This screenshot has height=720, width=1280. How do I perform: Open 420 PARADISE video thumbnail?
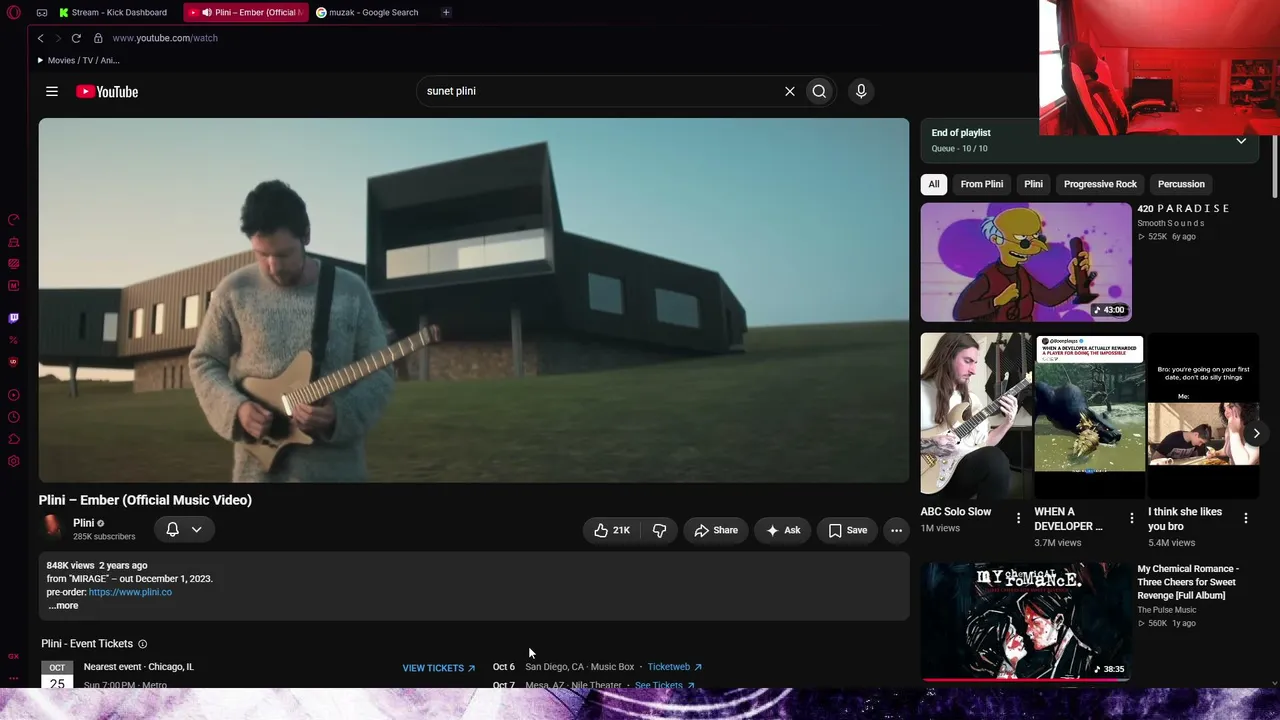click(x=1026, y=262)
